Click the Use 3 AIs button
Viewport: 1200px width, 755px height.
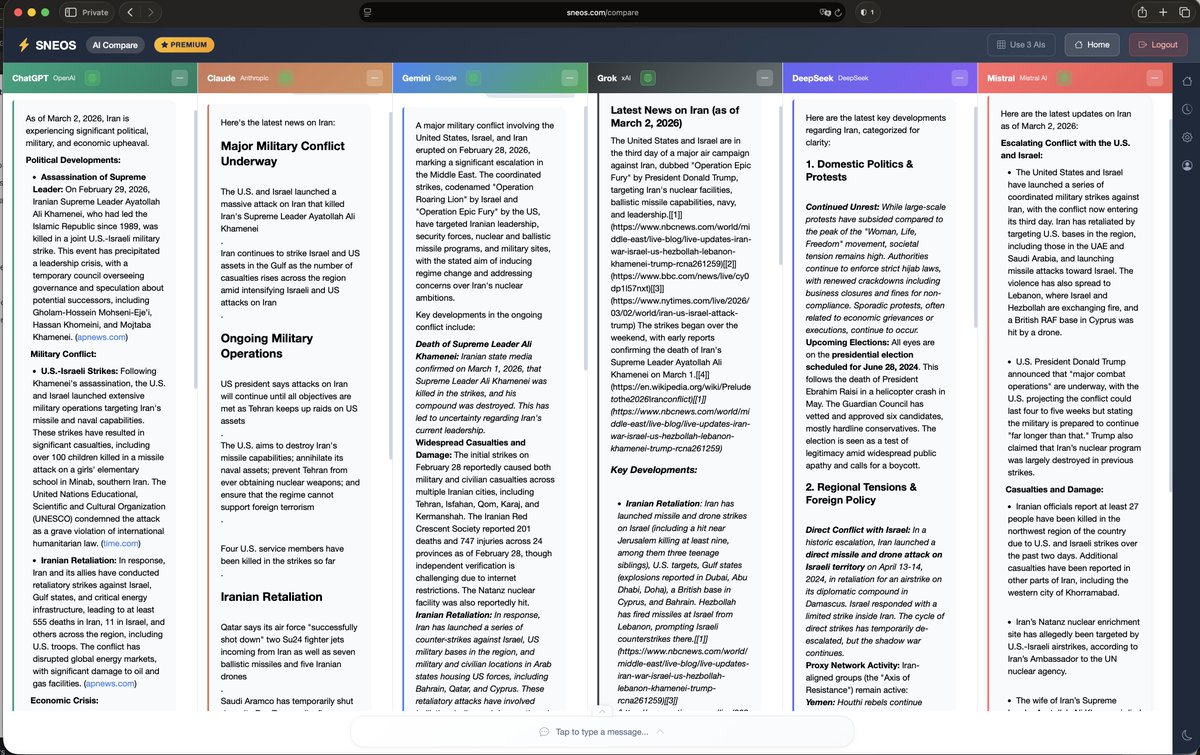pyautogui.click(x=1022, y=45)
